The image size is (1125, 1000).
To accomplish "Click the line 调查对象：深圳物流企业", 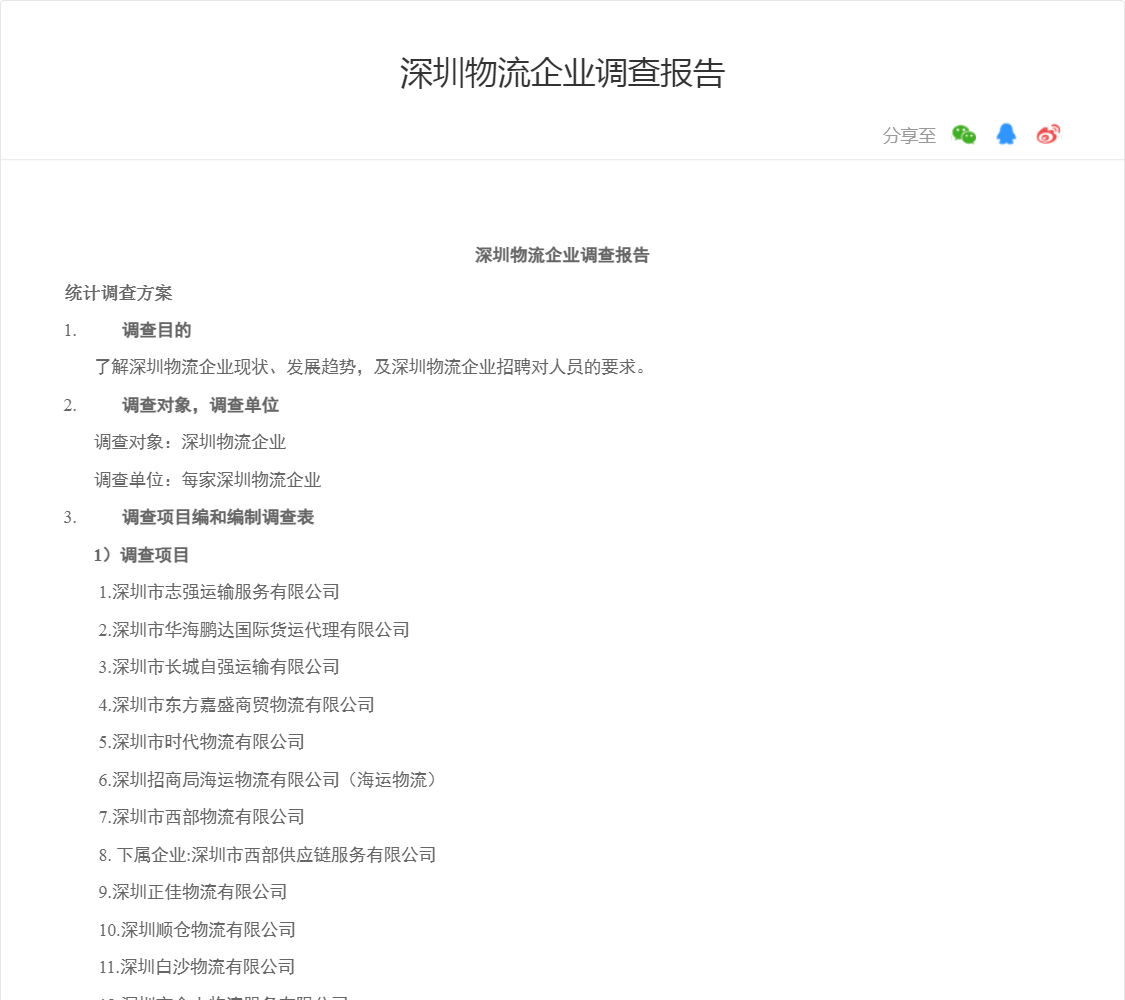I will point(190,442).
